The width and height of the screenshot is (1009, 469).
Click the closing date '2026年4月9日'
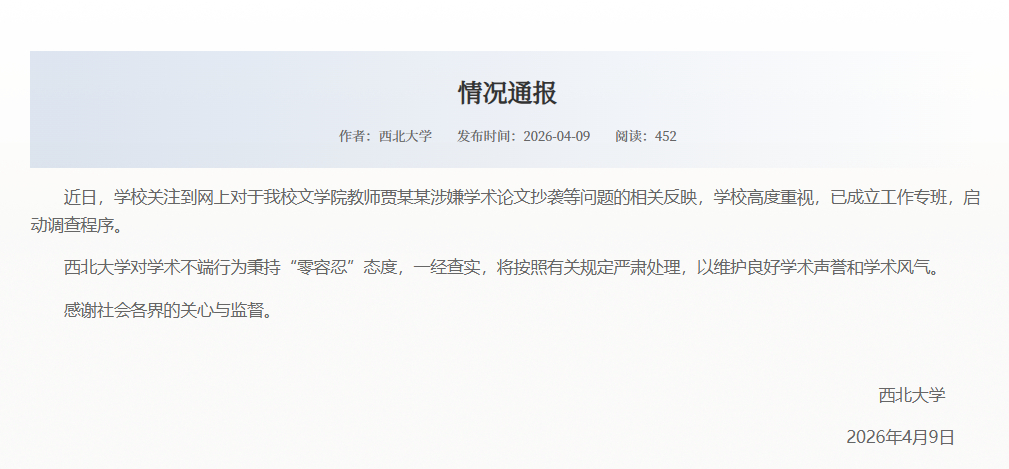900,437
